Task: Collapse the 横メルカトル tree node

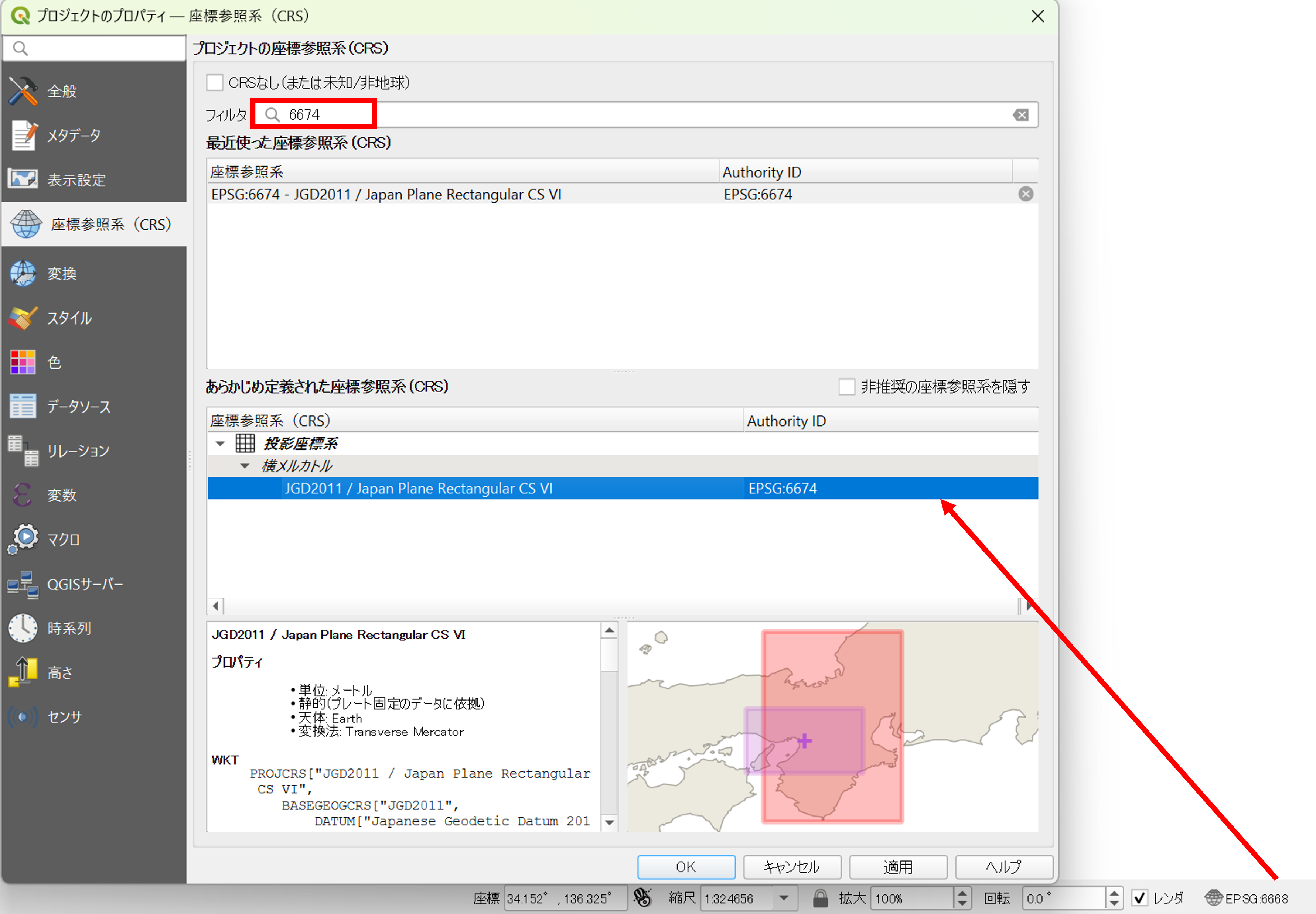Action: pyautogui.click(x=245, y=466)
